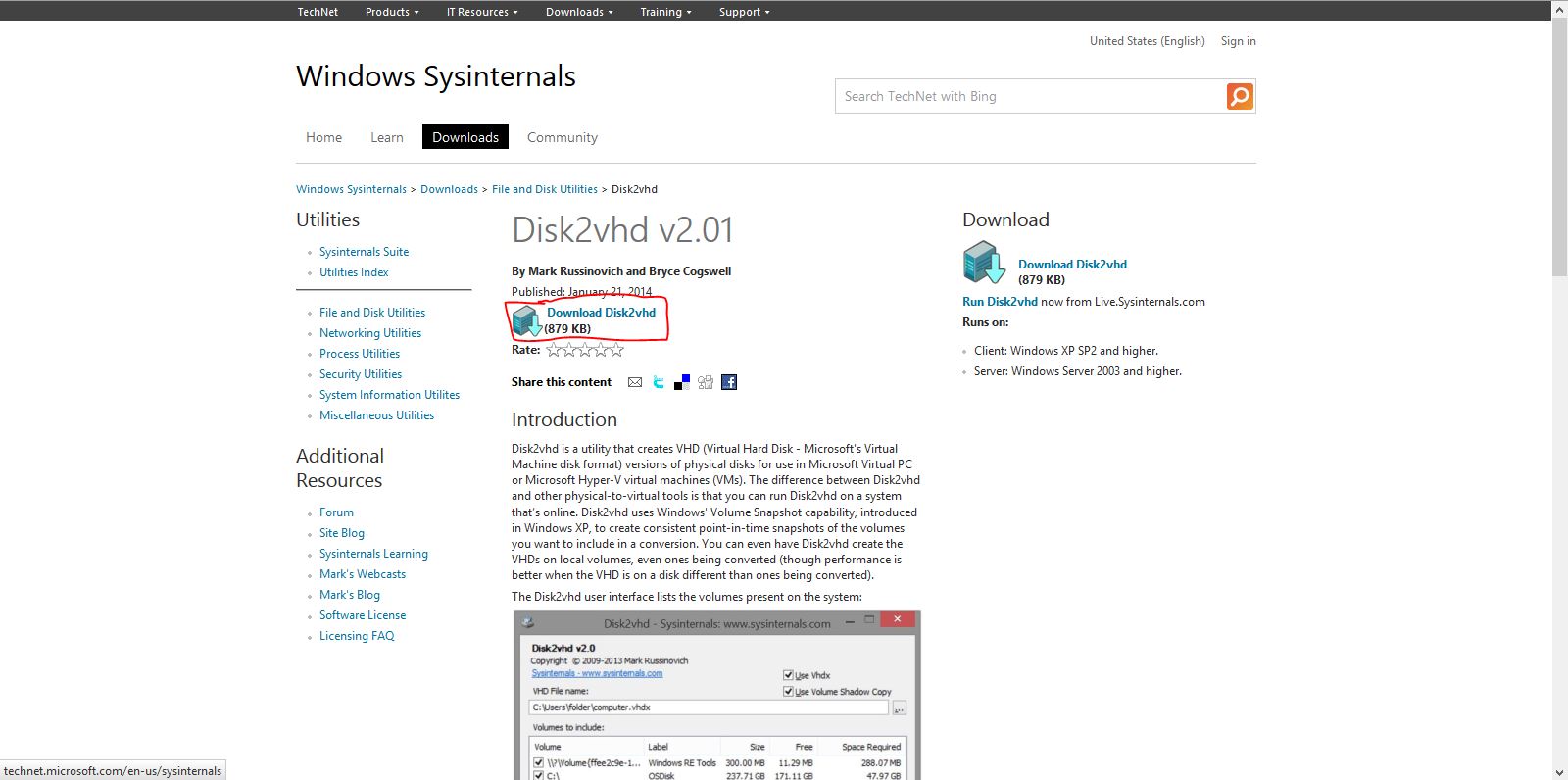Click the scrollbar up arrow

coord(1559,8)
